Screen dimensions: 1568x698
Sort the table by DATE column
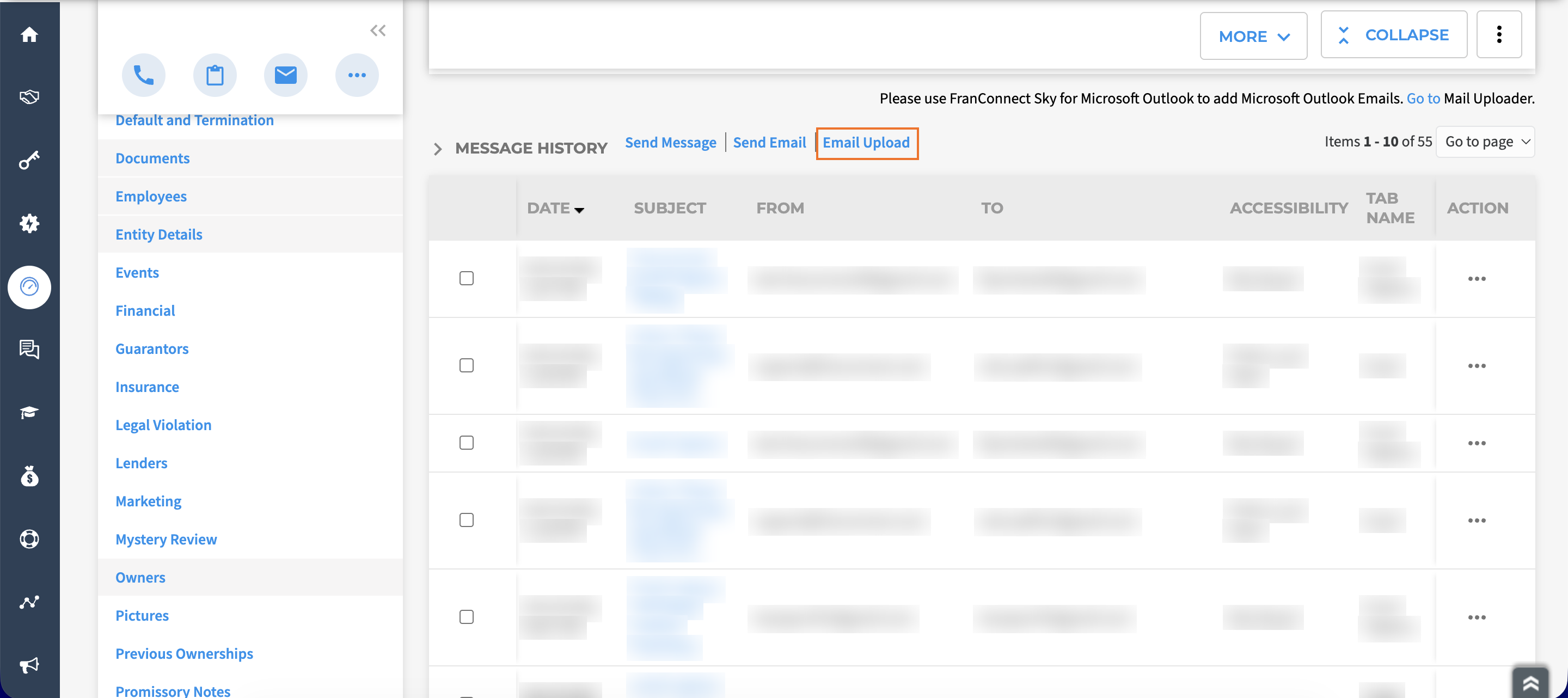(555, 208)
